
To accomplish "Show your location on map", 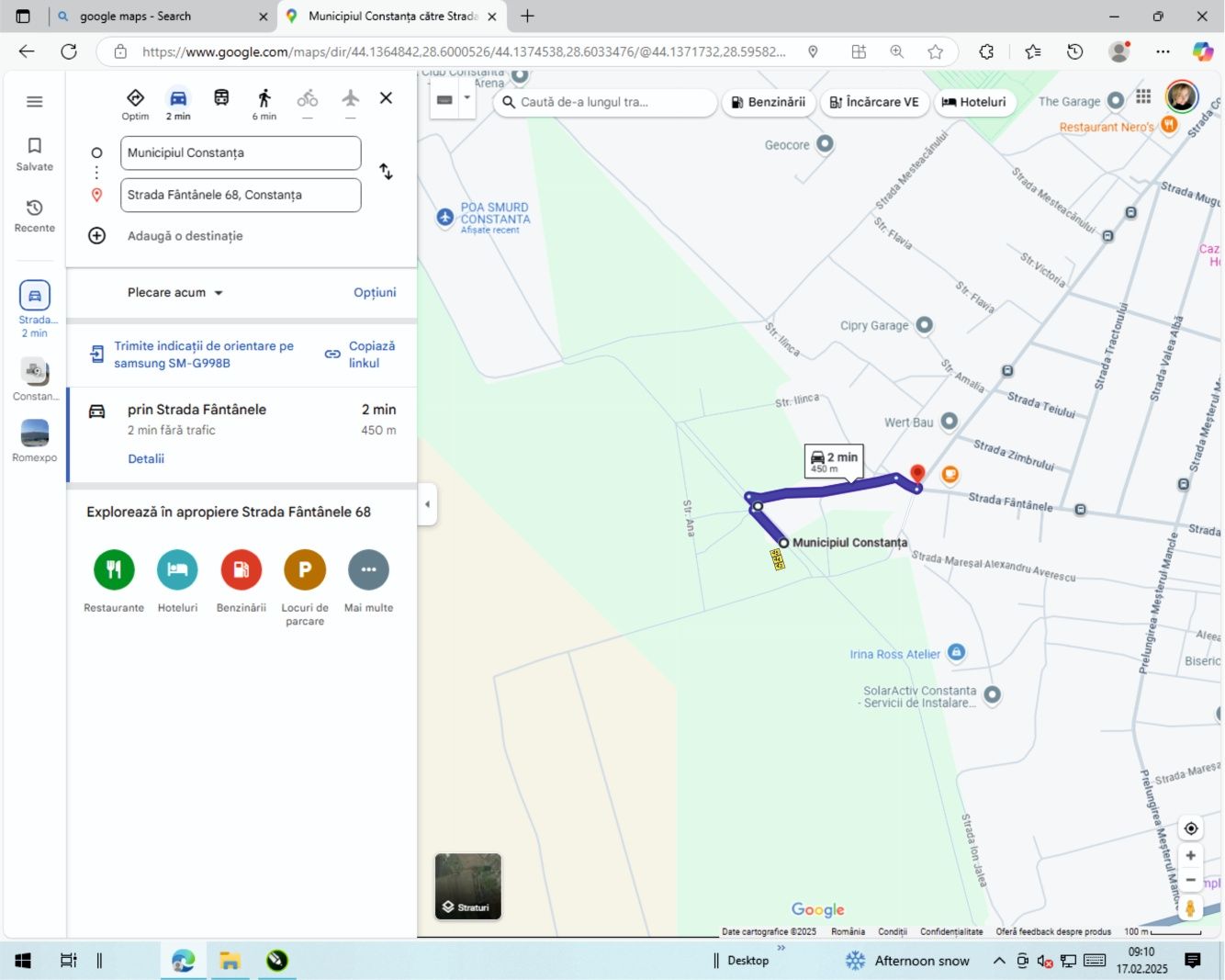I will [x=1191, y=828].
